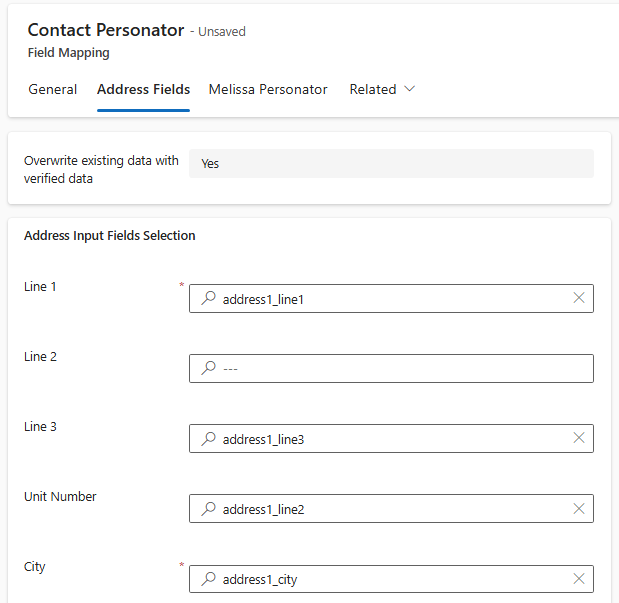Remove the Unit Number address1_line2 value
Viewport: 619px width, 603px height.
pos(578,509)
